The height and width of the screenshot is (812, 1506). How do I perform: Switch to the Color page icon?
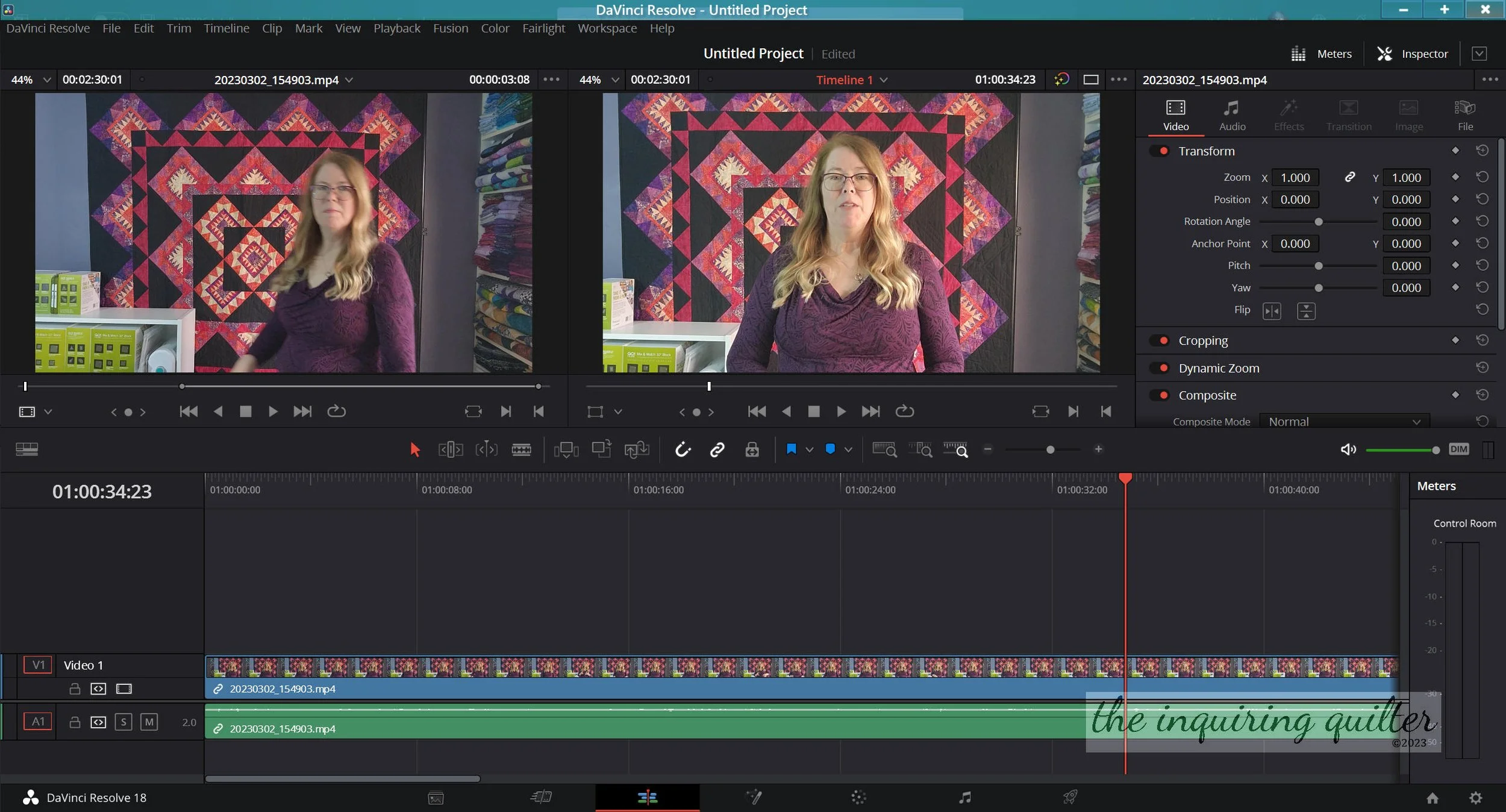tap(858, 798)
